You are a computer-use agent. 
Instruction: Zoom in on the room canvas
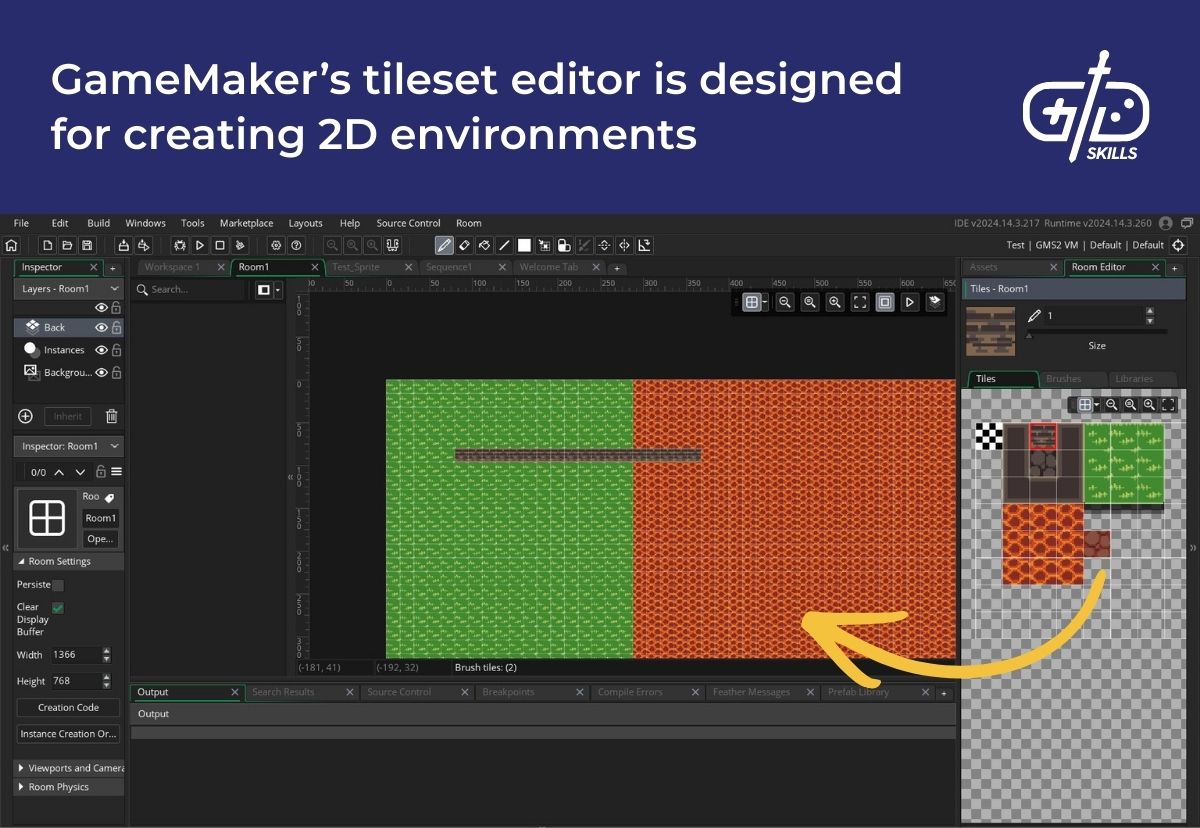point(833,302)
